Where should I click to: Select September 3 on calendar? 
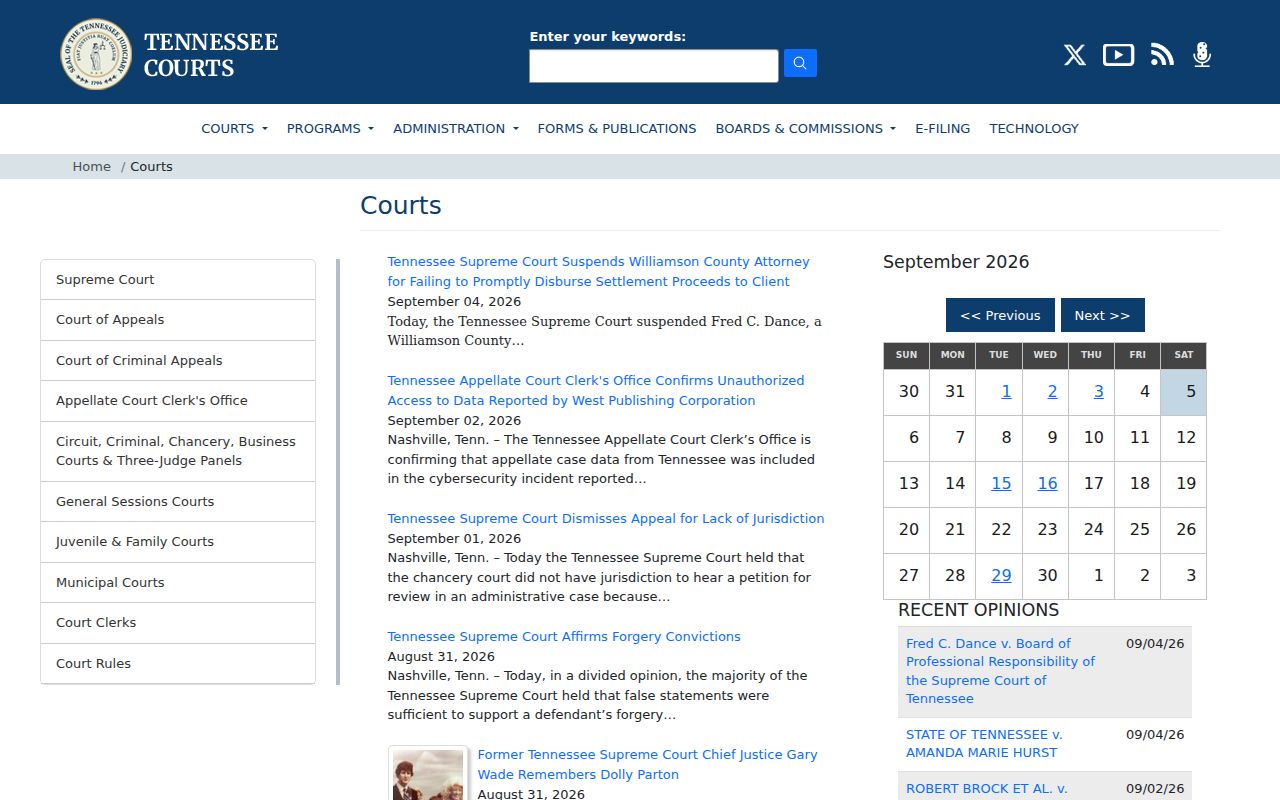pyautogui.click(x=1098, y=392)
